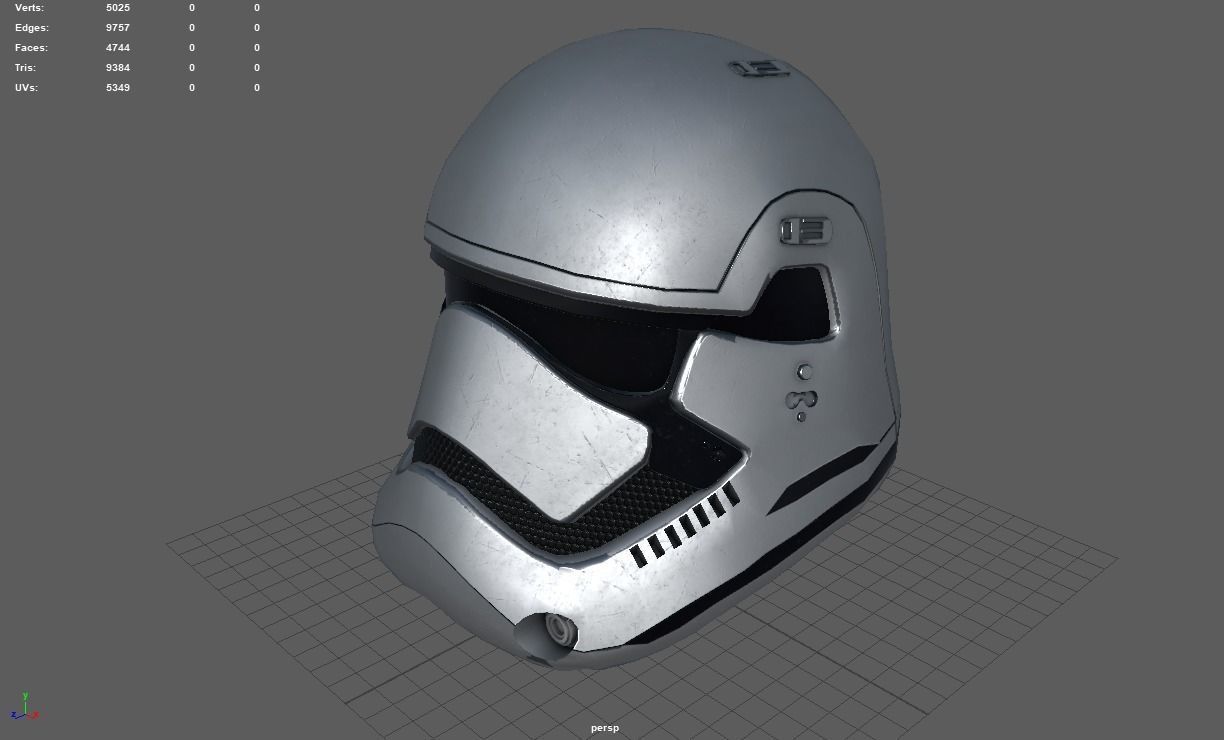Select the "Tris:" label in the poly count display
Viewport: 1224px width, 740px height.
click(25, 68)
